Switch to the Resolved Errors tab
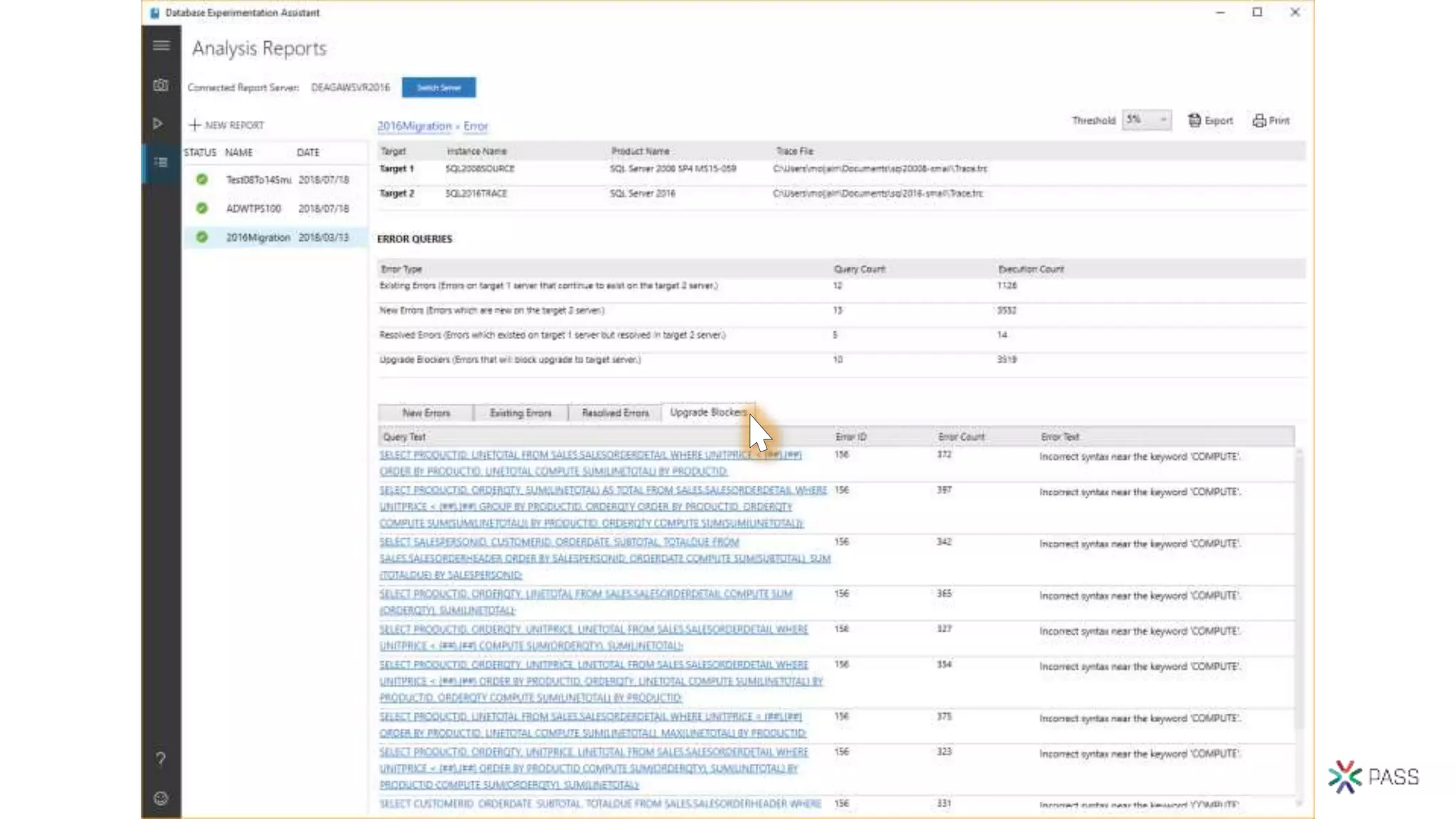Viewport: 1456px width, 819px height. pyautogui.click(x=615, y=413)
